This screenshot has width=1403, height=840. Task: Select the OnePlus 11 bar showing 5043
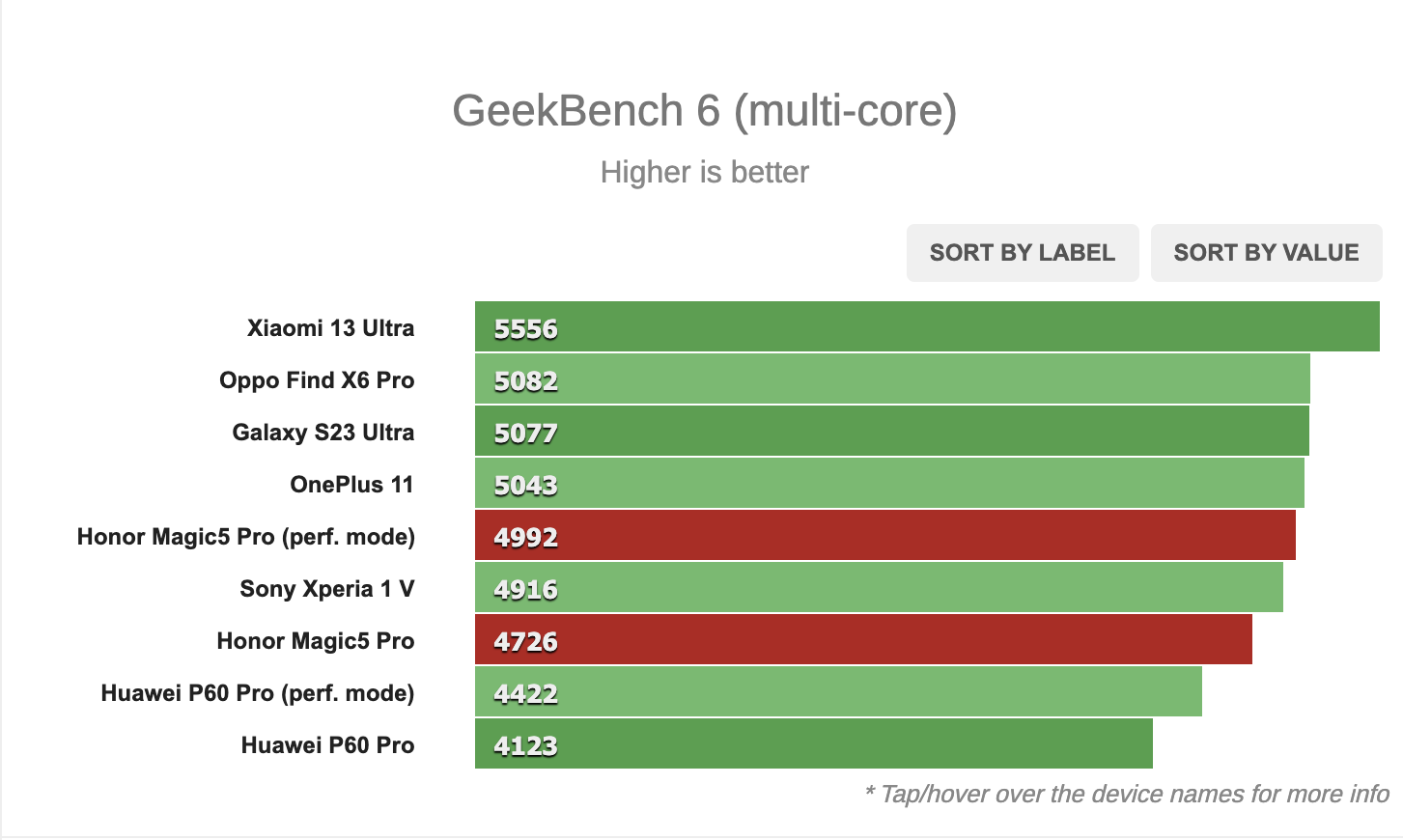point(889,483)
